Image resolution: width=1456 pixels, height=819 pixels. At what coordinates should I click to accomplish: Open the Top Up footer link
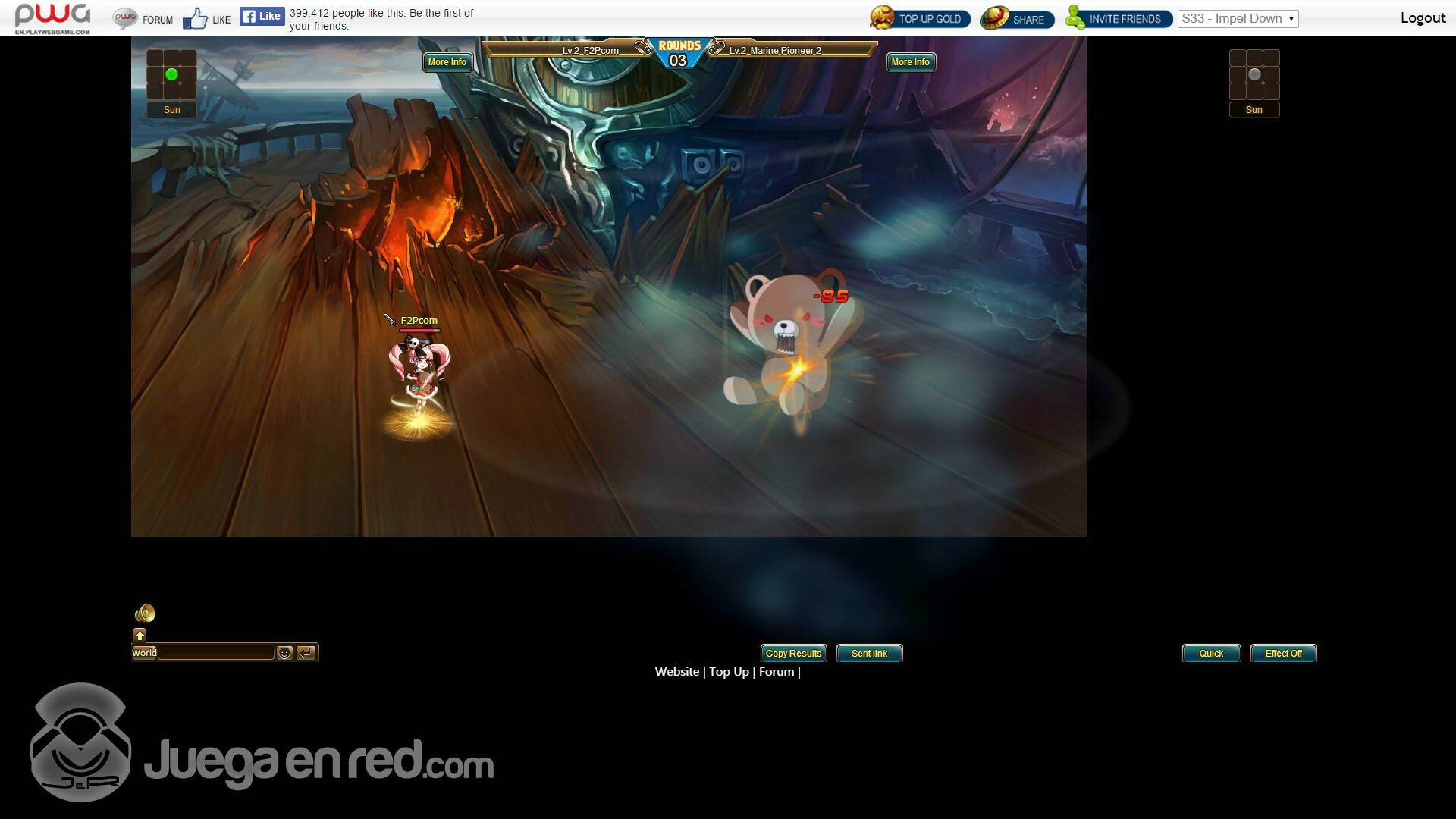pos(729,672)
